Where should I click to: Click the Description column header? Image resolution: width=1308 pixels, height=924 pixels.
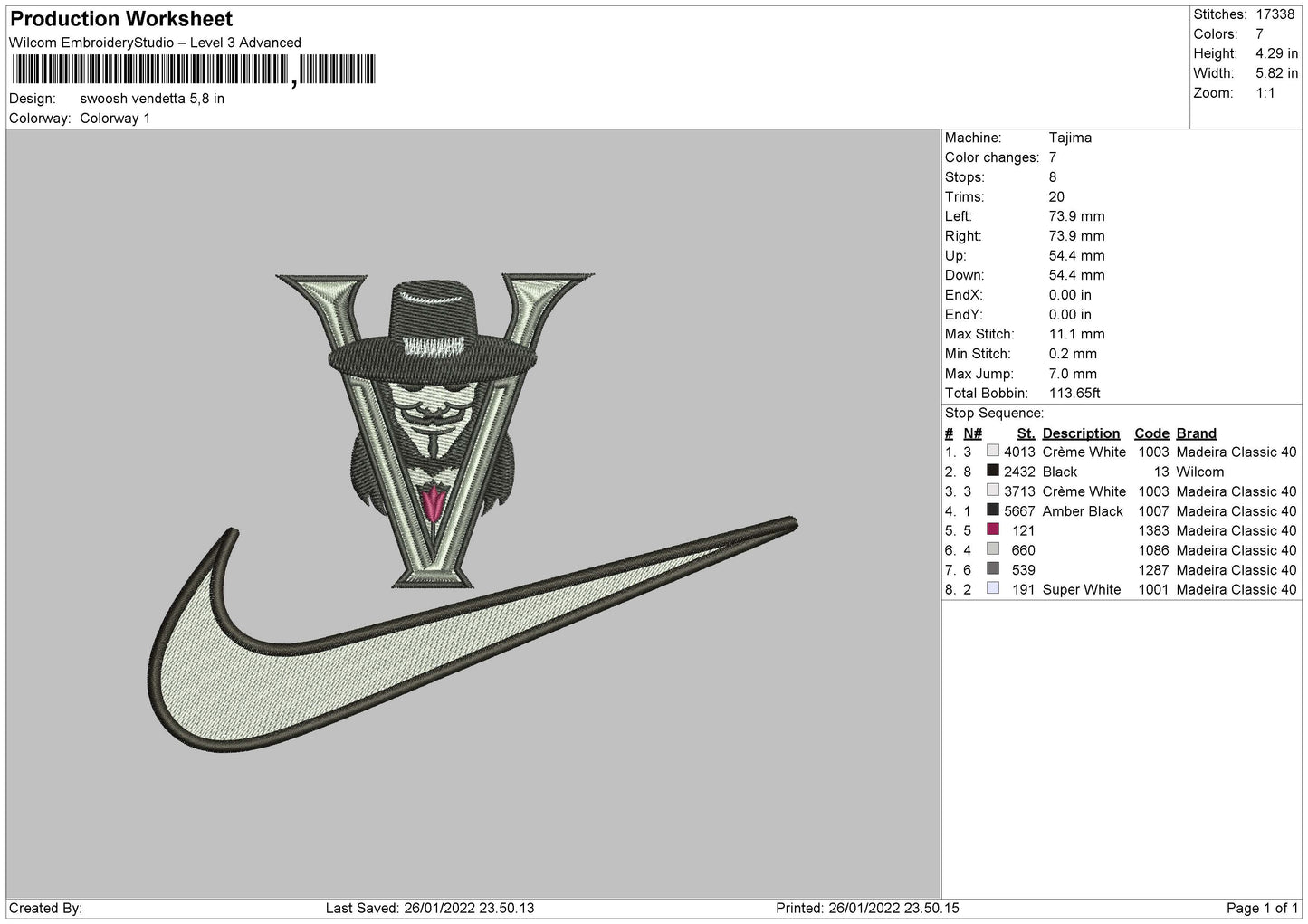[x=1081, y=433]
